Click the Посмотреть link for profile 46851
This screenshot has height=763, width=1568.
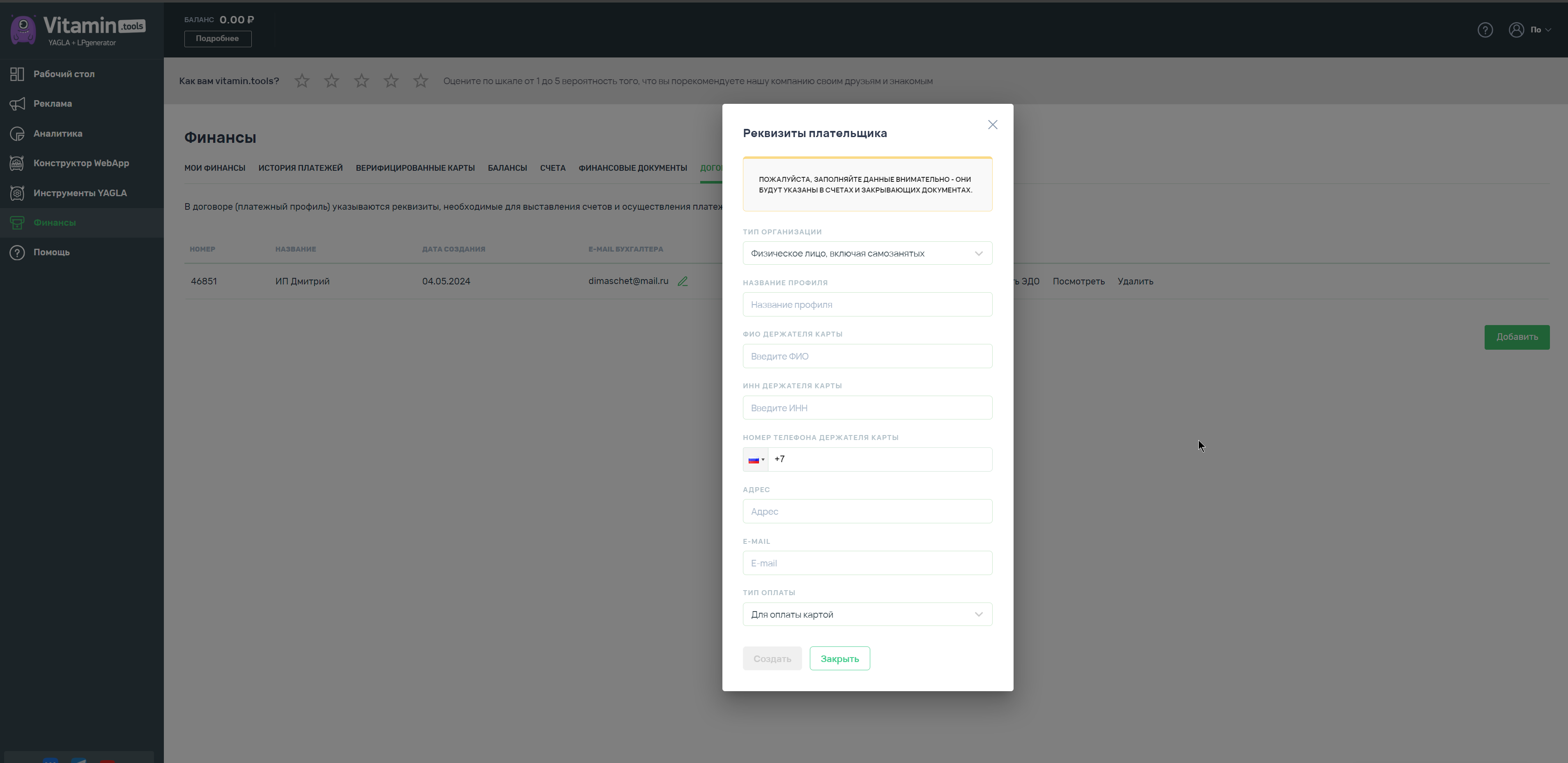click(1078, 281)
